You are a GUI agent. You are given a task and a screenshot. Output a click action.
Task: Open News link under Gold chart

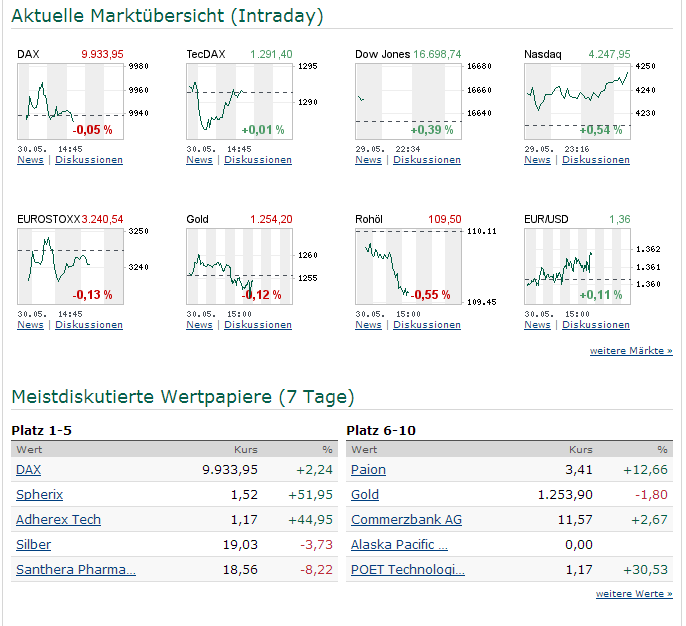click(x=199, y=325)
